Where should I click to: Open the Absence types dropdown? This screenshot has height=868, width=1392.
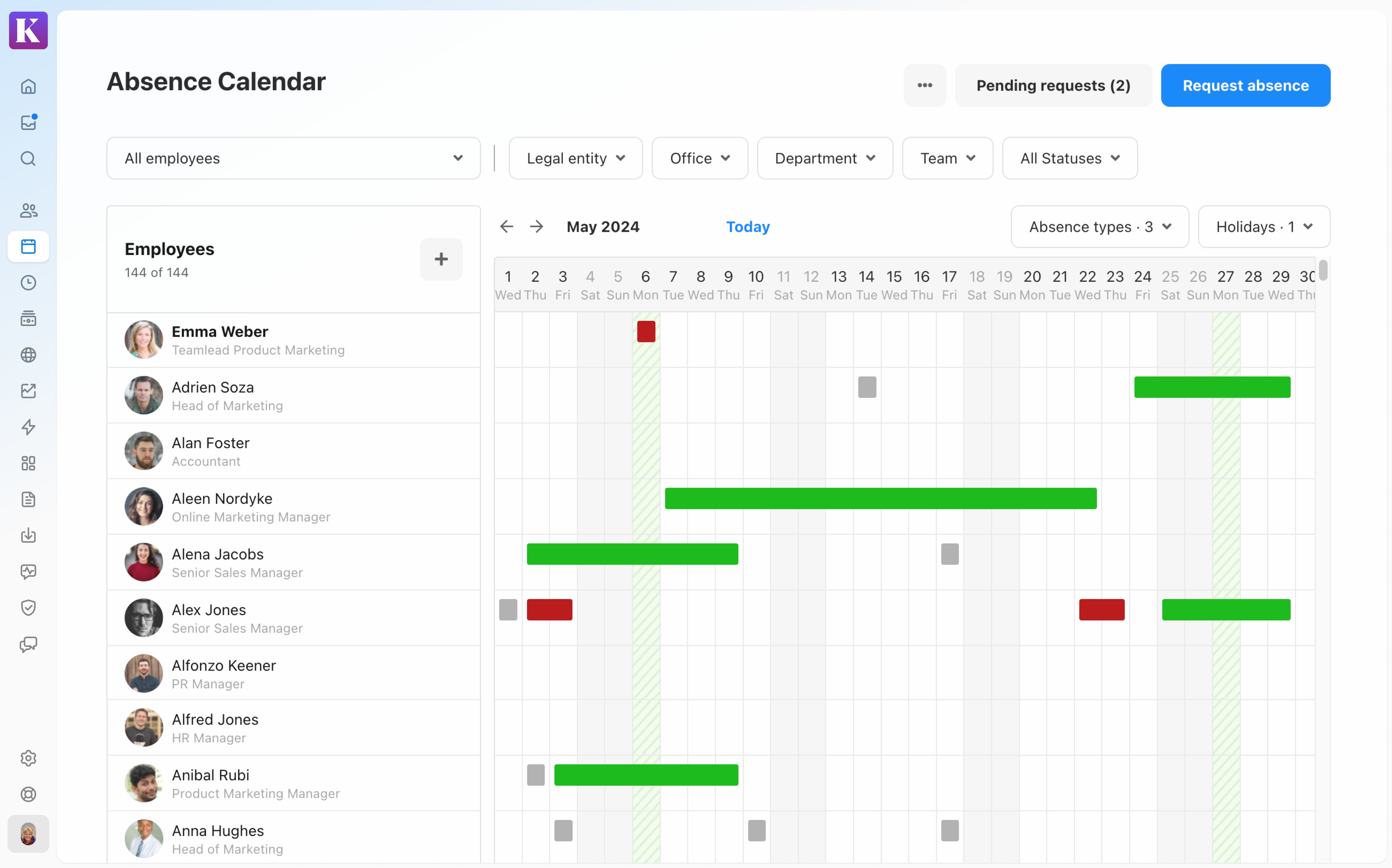point(1099,227)
